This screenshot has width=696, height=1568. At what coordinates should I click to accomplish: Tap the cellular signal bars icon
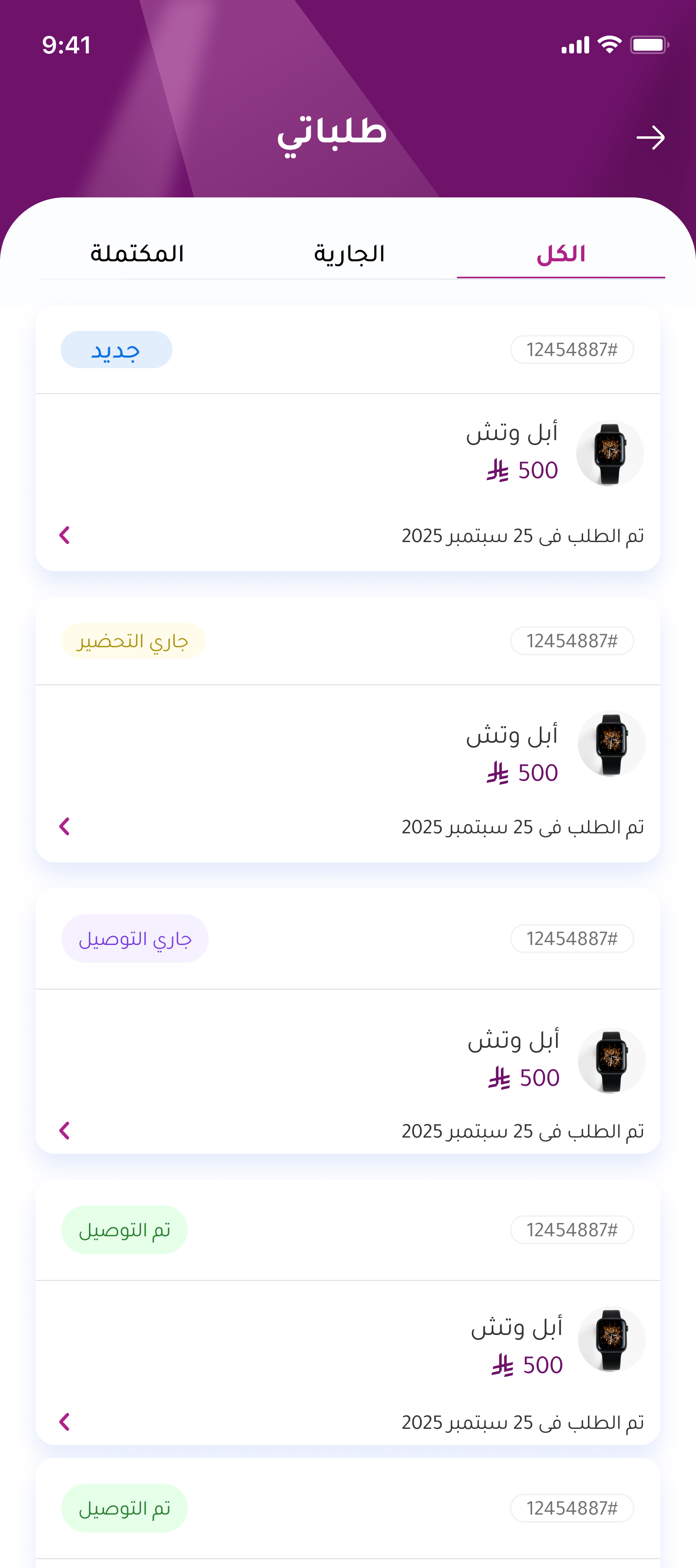575,45
